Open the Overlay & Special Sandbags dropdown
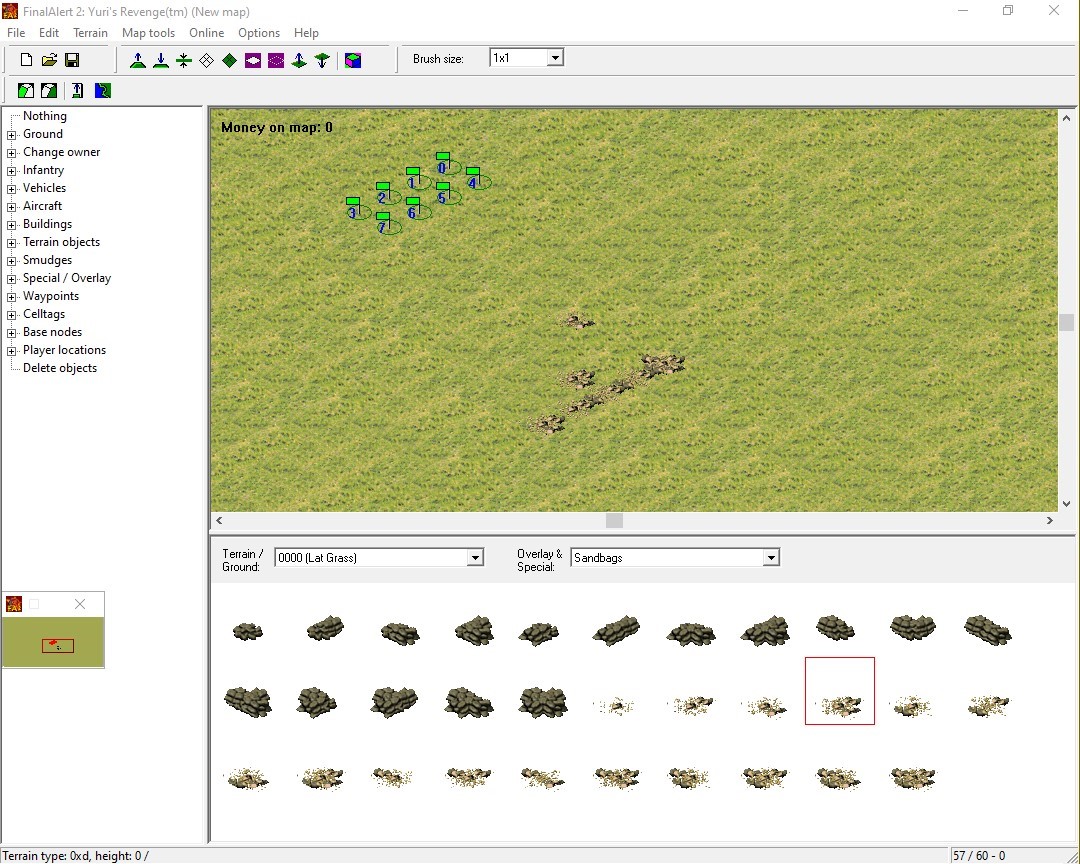Image resolution: width=1080 pixels, height=864 pixels. point(771,557)
